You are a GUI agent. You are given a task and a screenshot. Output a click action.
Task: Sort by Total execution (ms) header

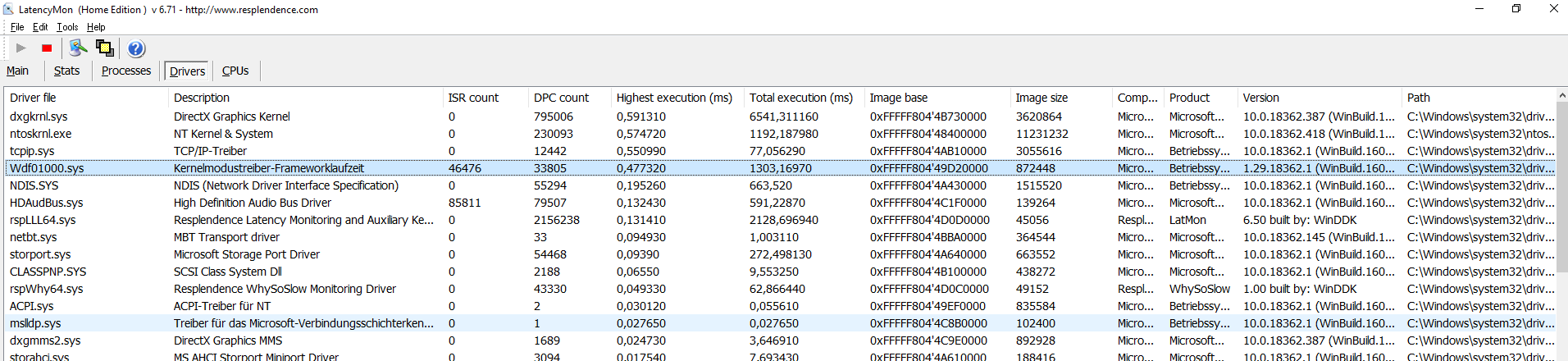(x=804, y=98)
